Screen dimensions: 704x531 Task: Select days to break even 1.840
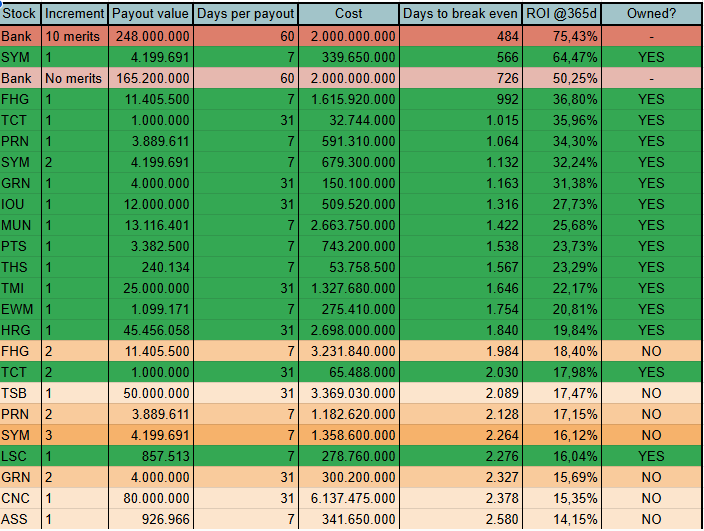(x=460, y=330)
